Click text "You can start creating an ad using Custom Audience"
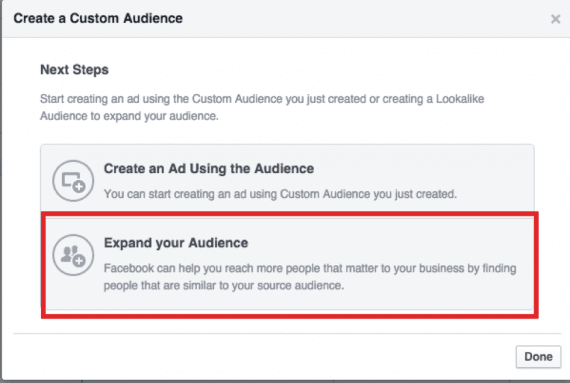The image size is (570, 384). [237, 194]
